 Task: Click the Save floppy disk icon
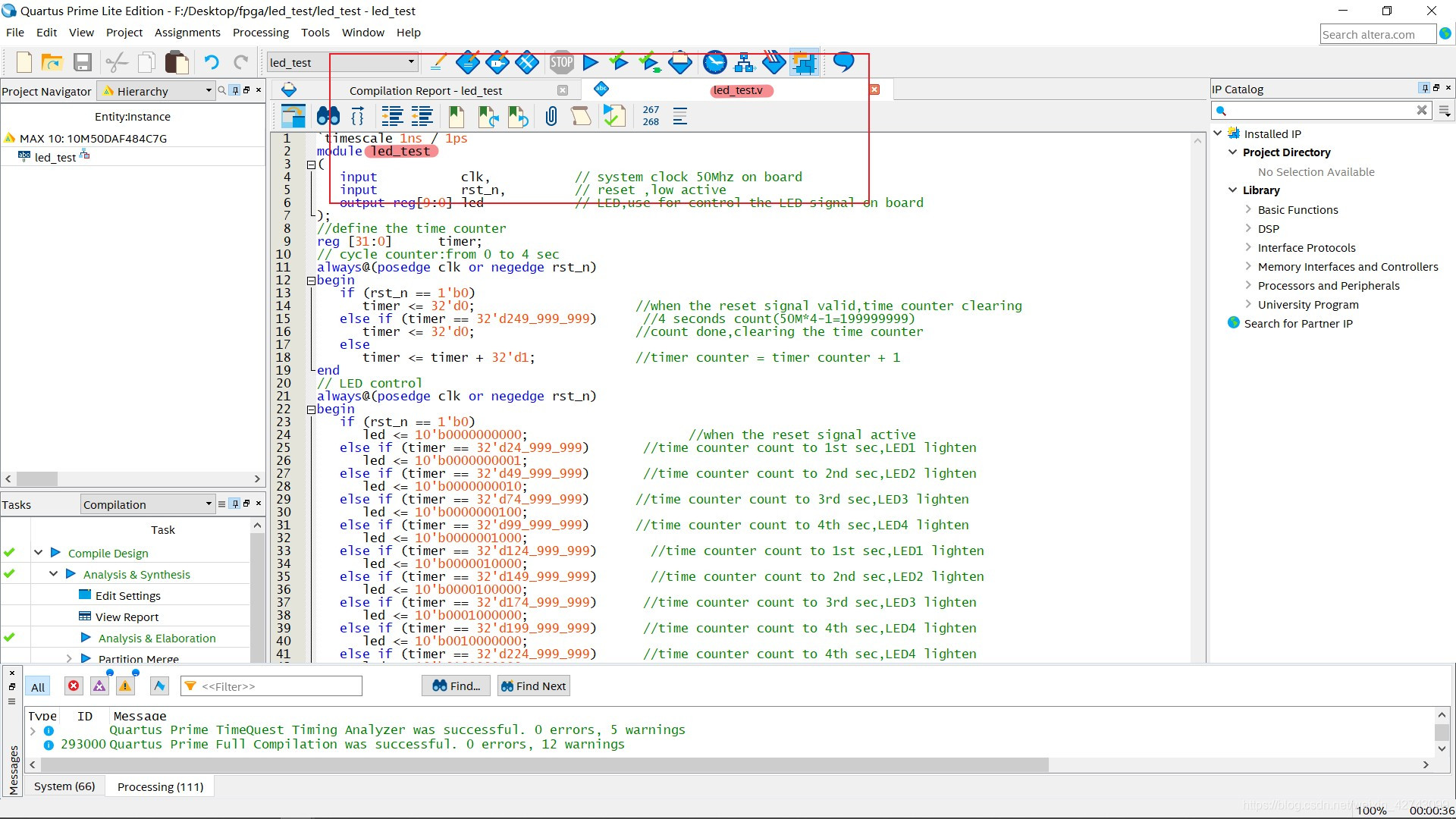pos(83,62)
